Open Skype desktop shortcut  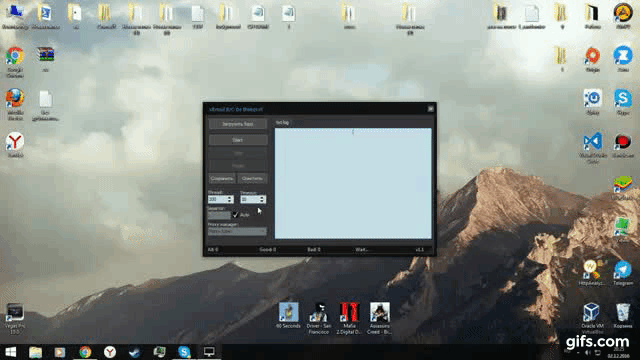[x=623, y=102]
